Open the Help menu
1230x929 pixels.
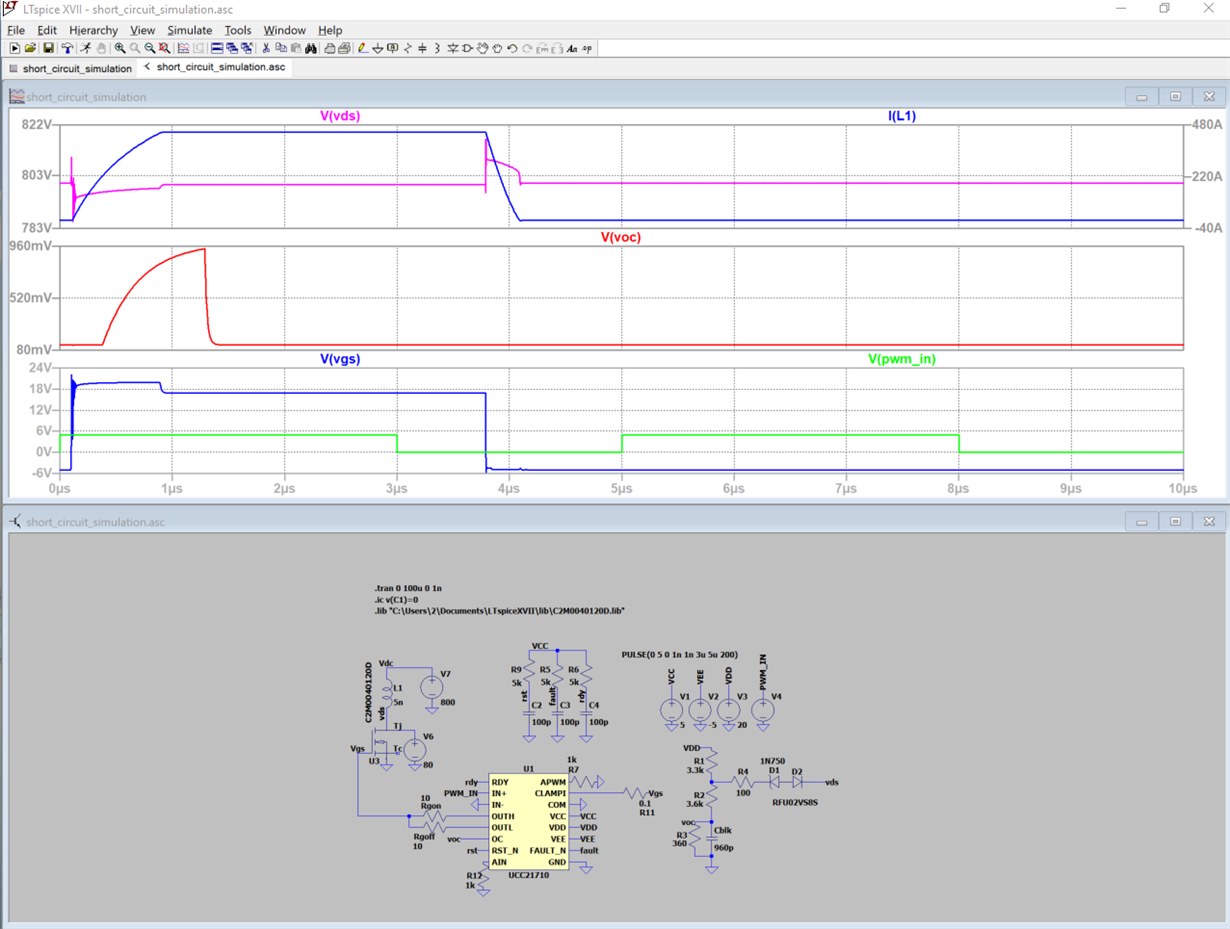330,30
